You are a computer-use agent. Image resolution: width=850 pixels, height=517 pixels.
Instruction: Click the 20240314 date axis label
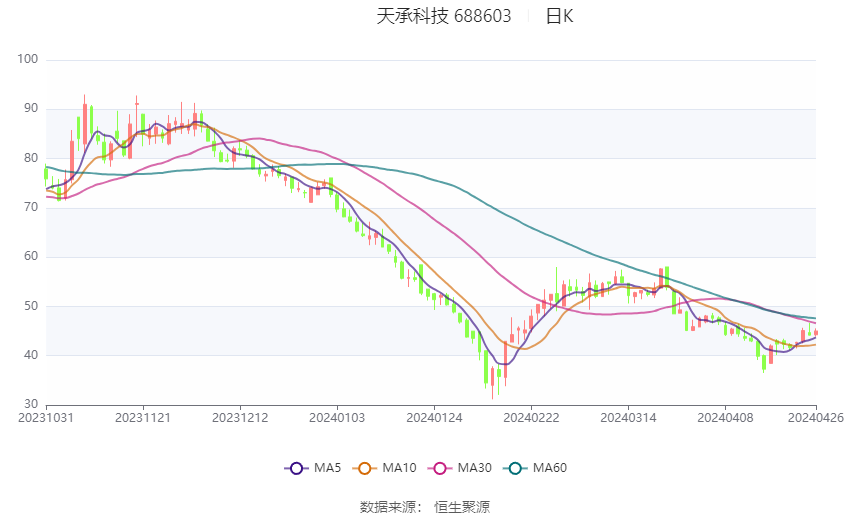pos(628,418)
